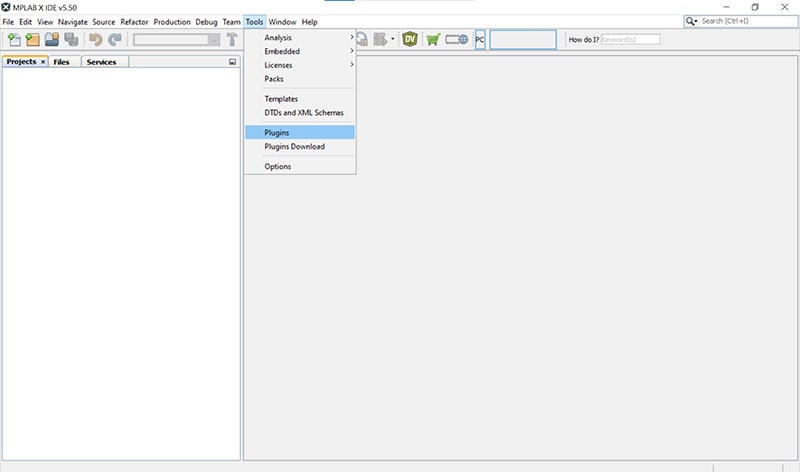This screenshot has height=472, width=800.
Task: Click the Save All icon
Action: pos(71,39)
